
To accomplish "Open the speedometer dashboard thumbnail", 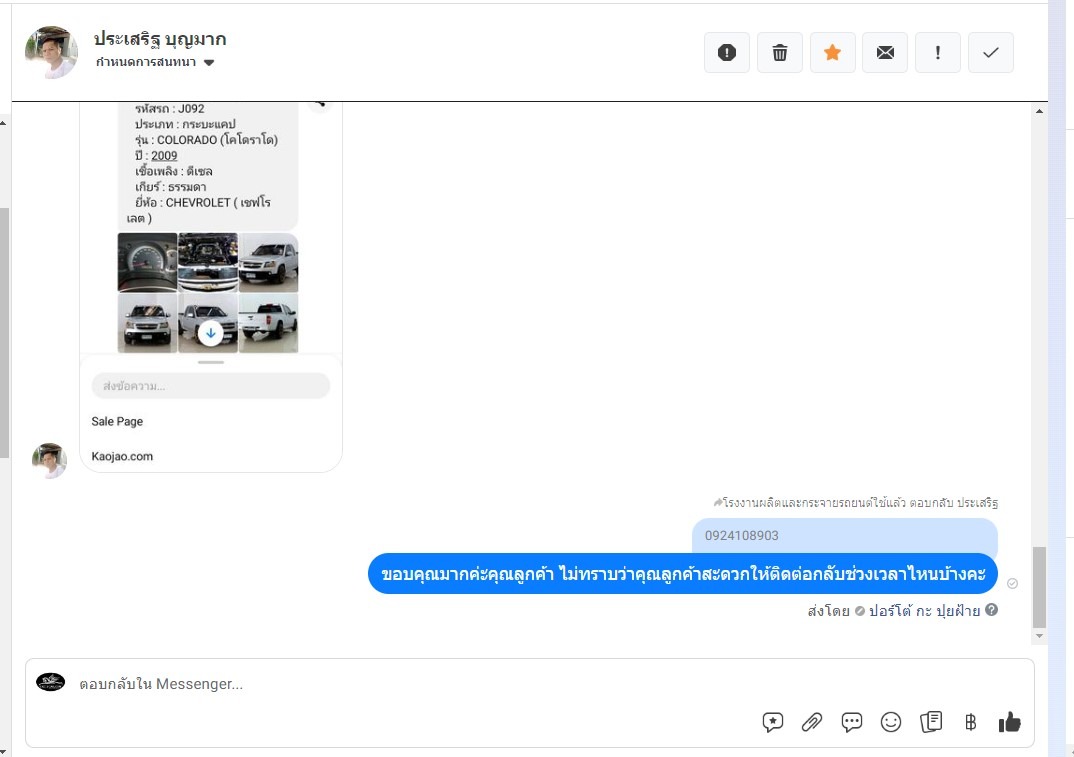I will click(147, 262).
